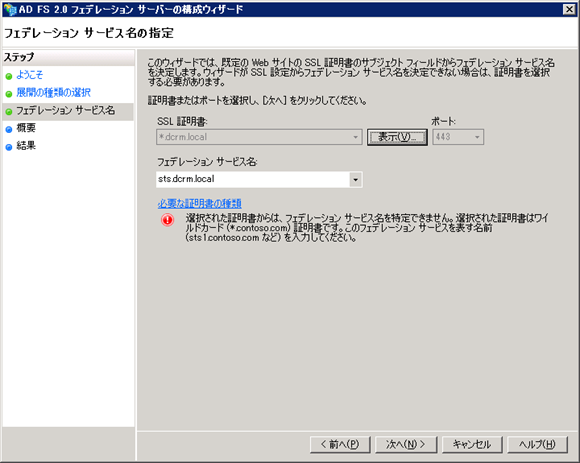Click the blue bullet beside 概要 step

(x=9, y=129)
